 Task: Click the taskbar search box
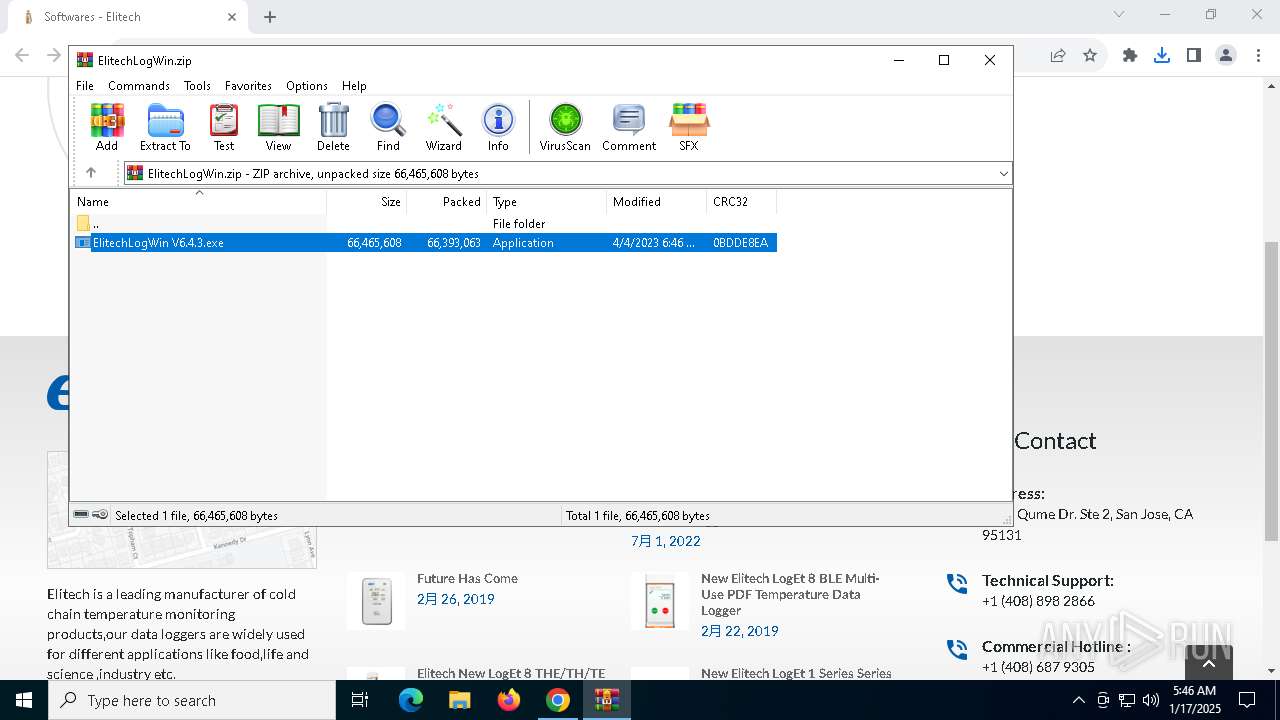tap(192, 700)
